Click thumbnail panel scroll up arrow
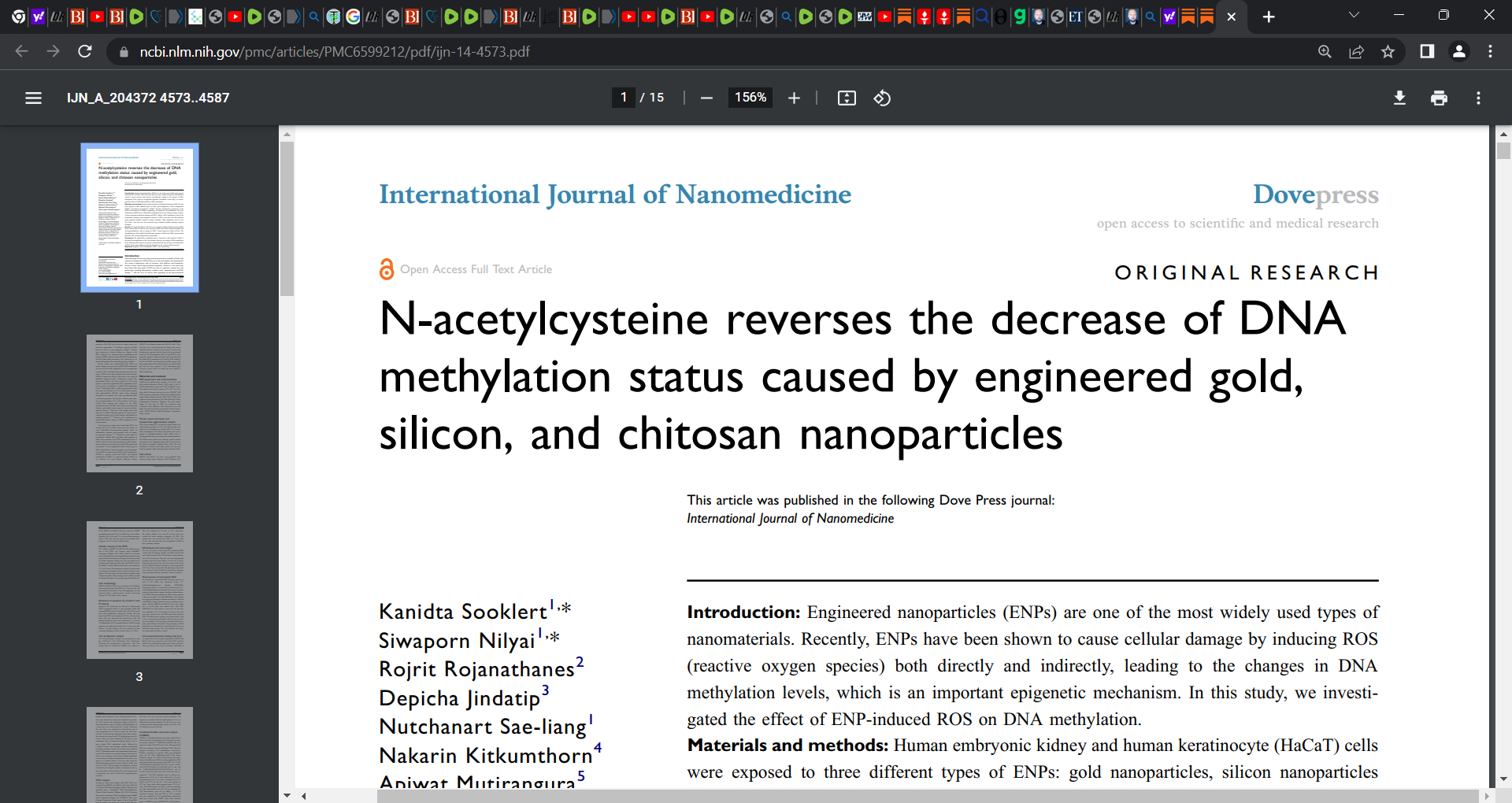The image size is (1512, 803). [x=287, y=134]
